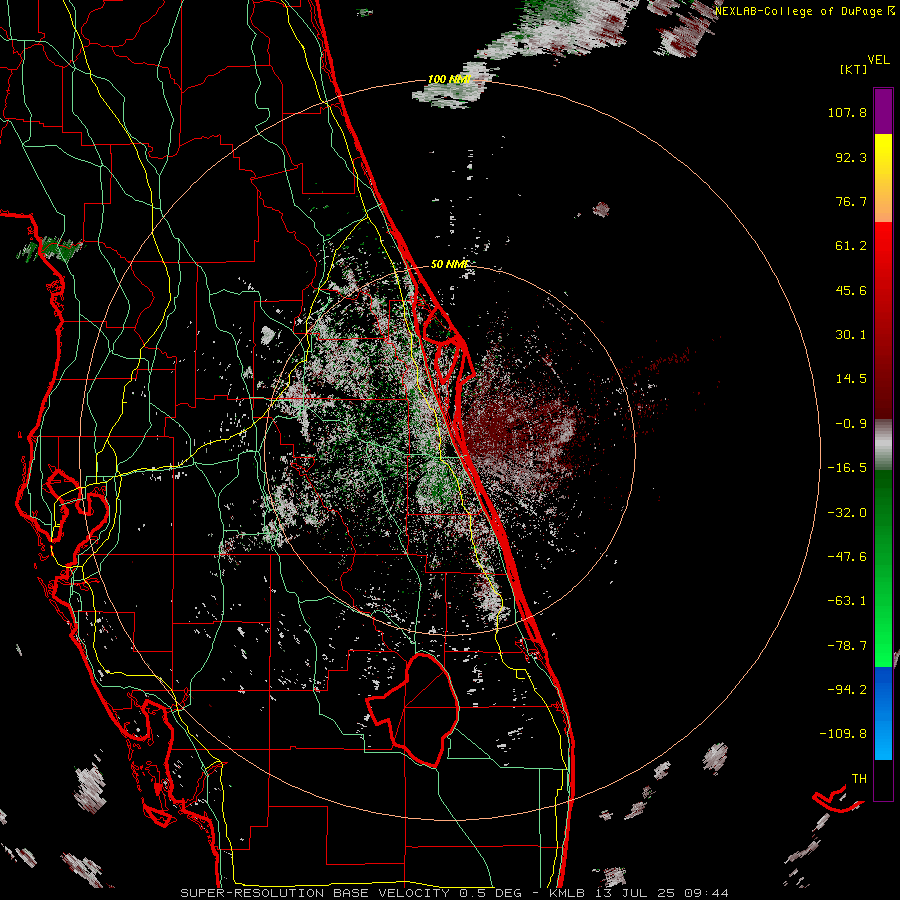Click the 45.6 value on velocity scale

851,290
